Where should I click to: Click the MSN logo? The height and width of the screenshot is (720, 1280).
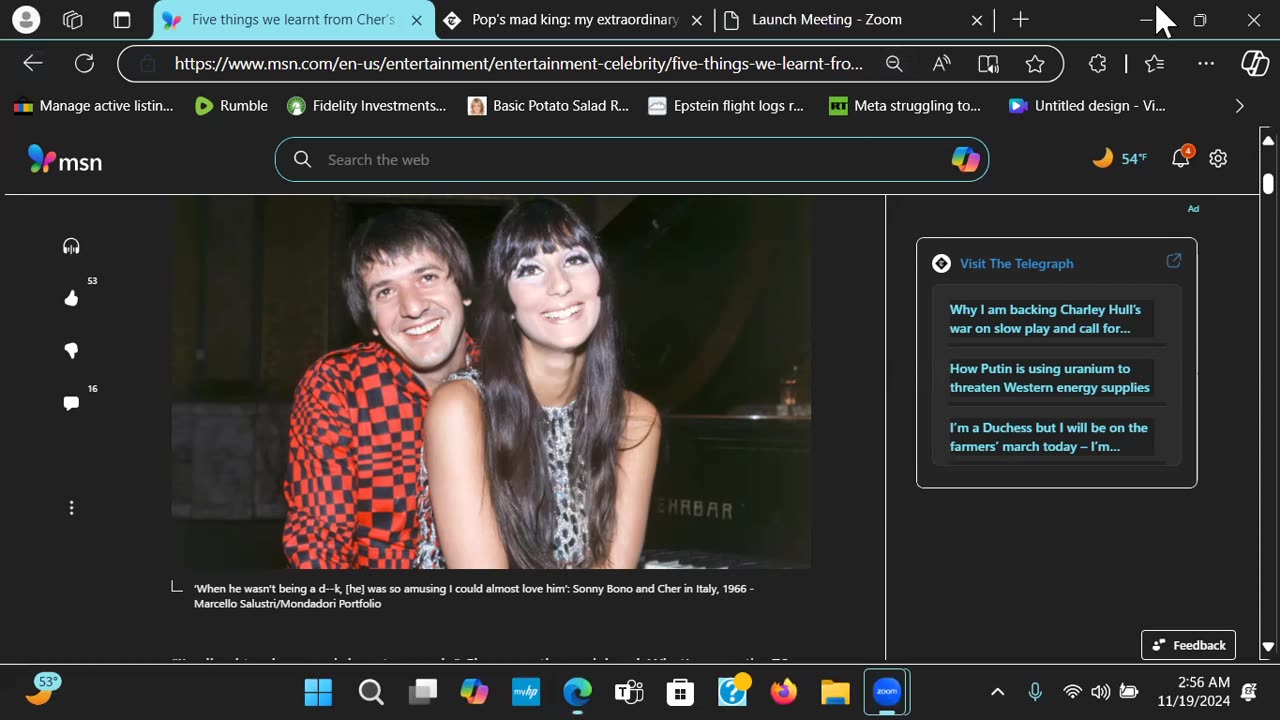coord(65,160)
